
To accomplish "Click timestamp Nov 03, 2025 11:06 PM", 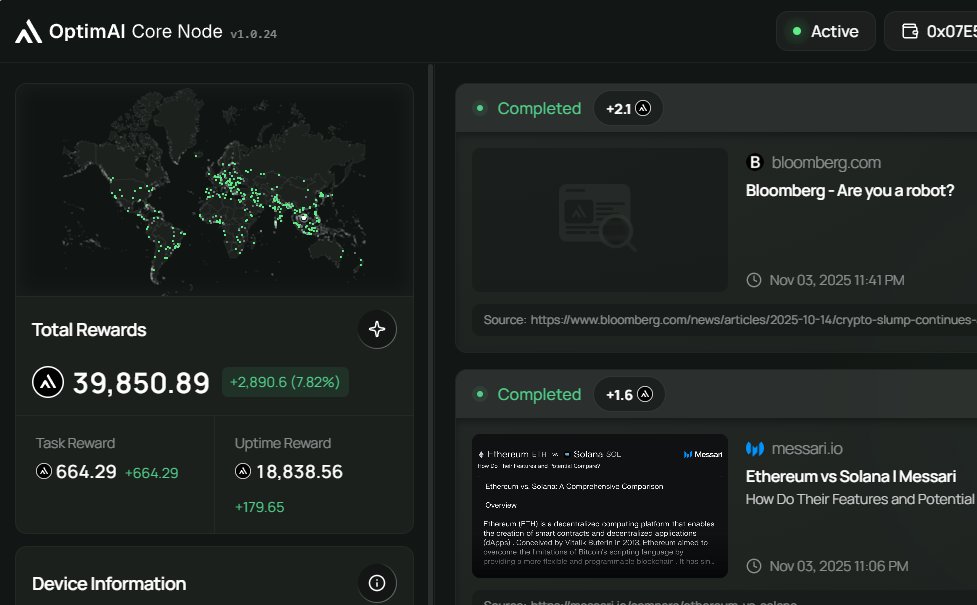I will [839, 566].
